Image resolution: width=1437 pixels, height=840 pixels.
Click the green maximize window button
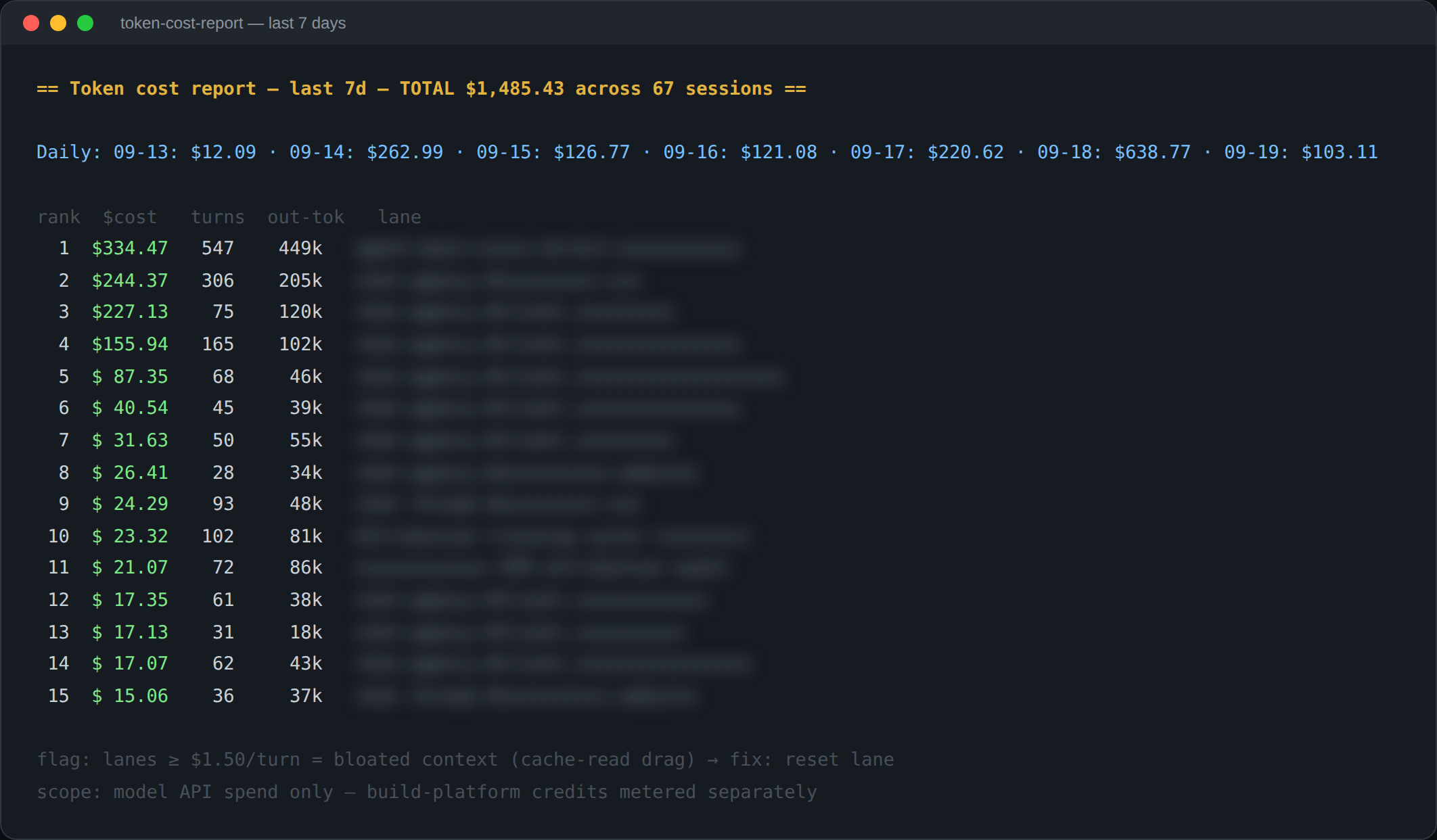[85, 23]
